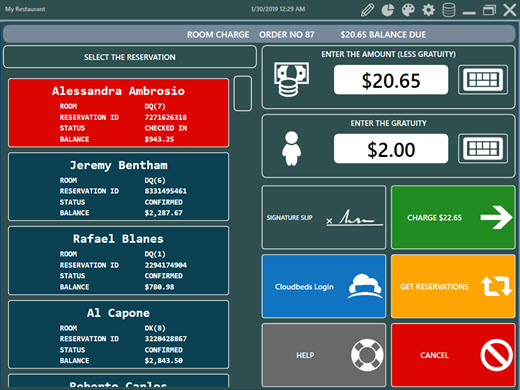Click the Cloudbeds Login button
This screenshot has height=390, width=520.
324,286
